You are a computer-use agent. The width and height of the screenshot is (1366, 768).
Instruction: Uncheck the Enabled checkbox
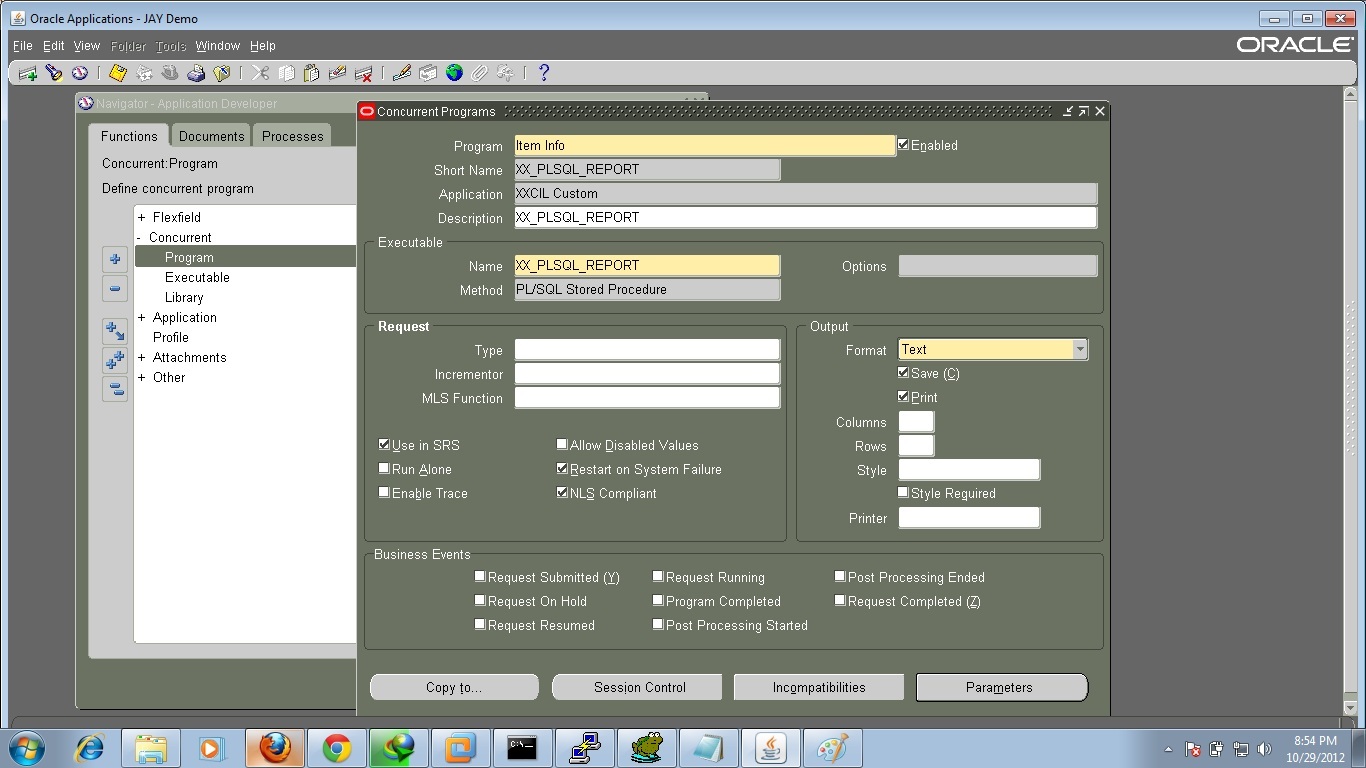tap(904, 145)
